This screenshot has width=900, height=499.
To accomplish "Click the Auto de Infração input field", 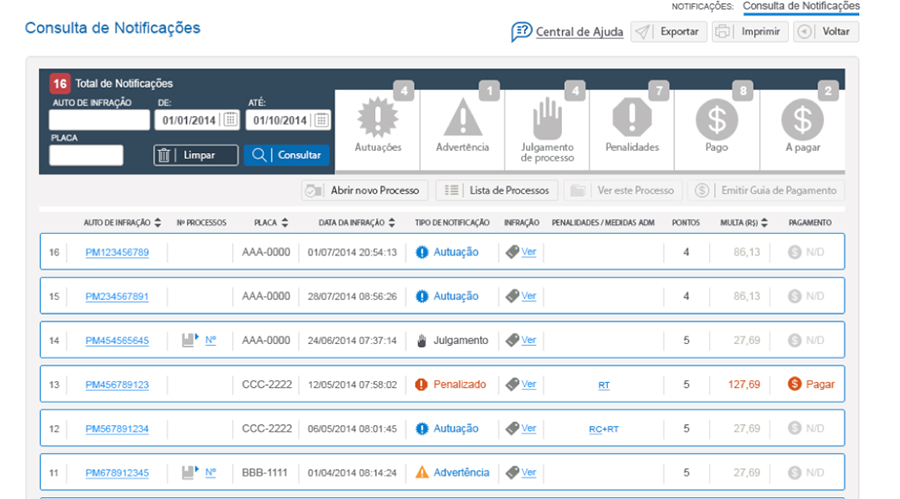I will click(98, 120).
